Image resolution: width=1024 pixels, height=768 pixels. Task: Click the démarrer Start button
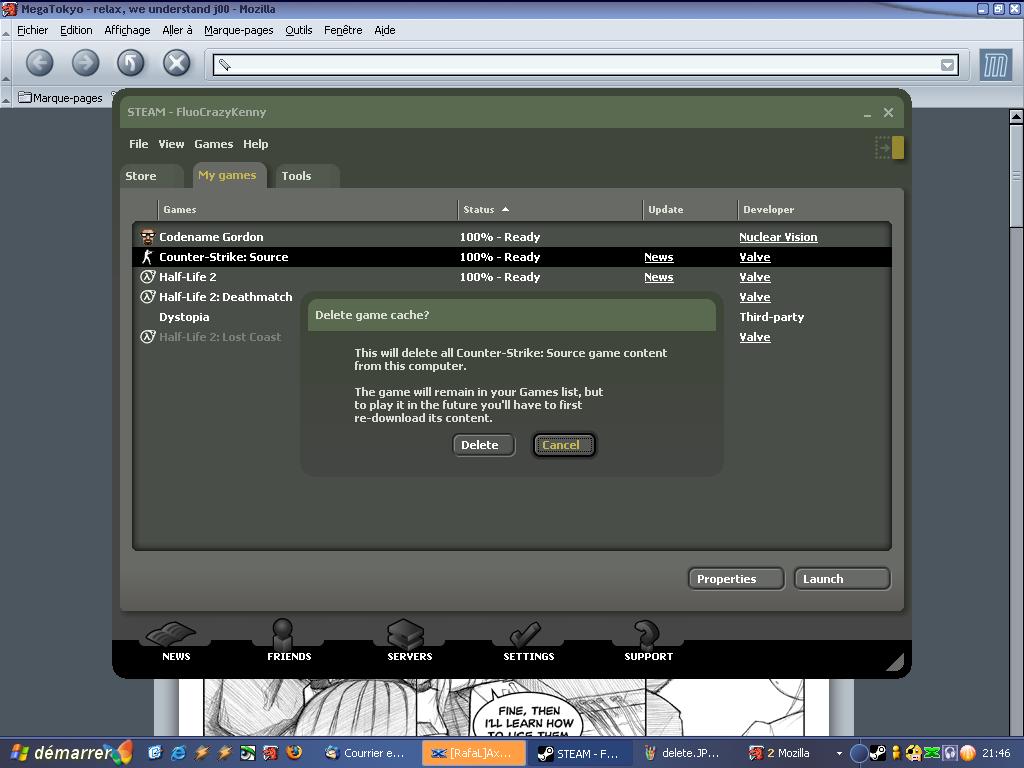point(68,753)
